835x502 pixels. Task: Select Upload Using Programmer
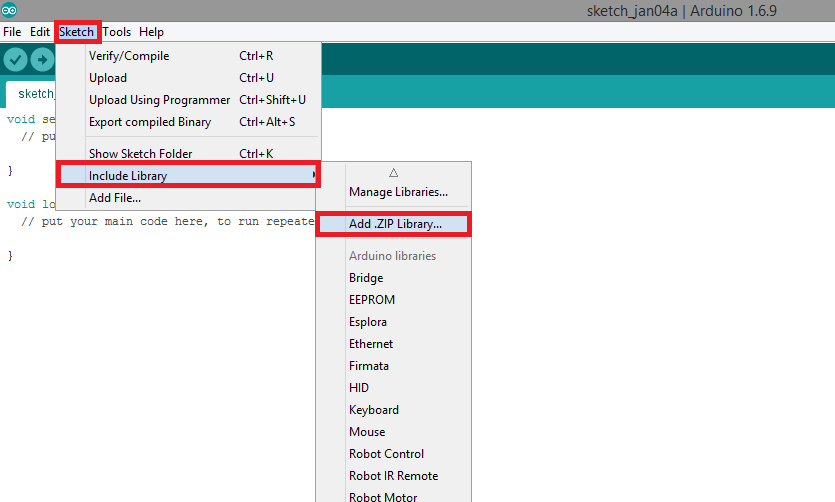[189, 100]
